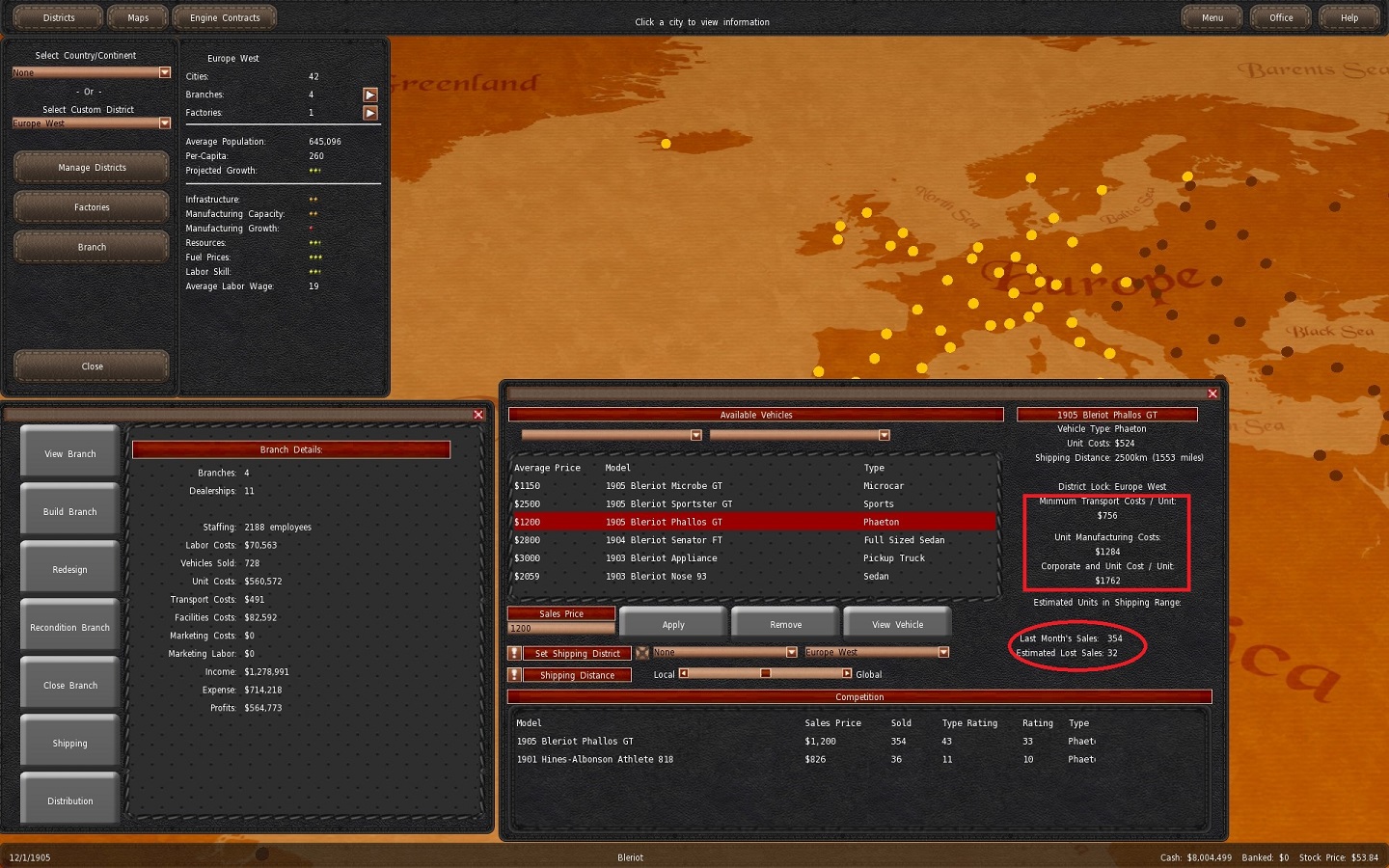1389x868 pixels.
Task: Click the arrow icon next to Branches count
Action: point(370,95)
